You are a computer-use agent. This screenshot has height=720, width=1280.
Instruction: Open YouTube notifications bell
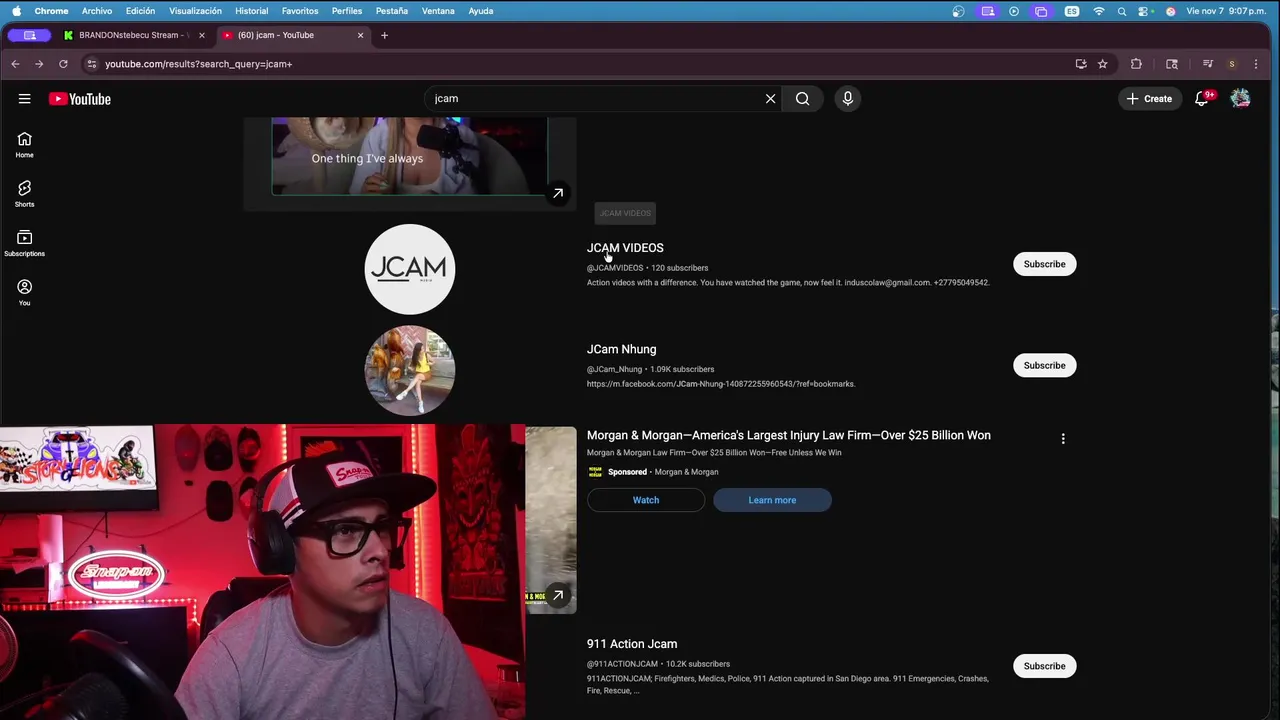(x=1202, y=99)
